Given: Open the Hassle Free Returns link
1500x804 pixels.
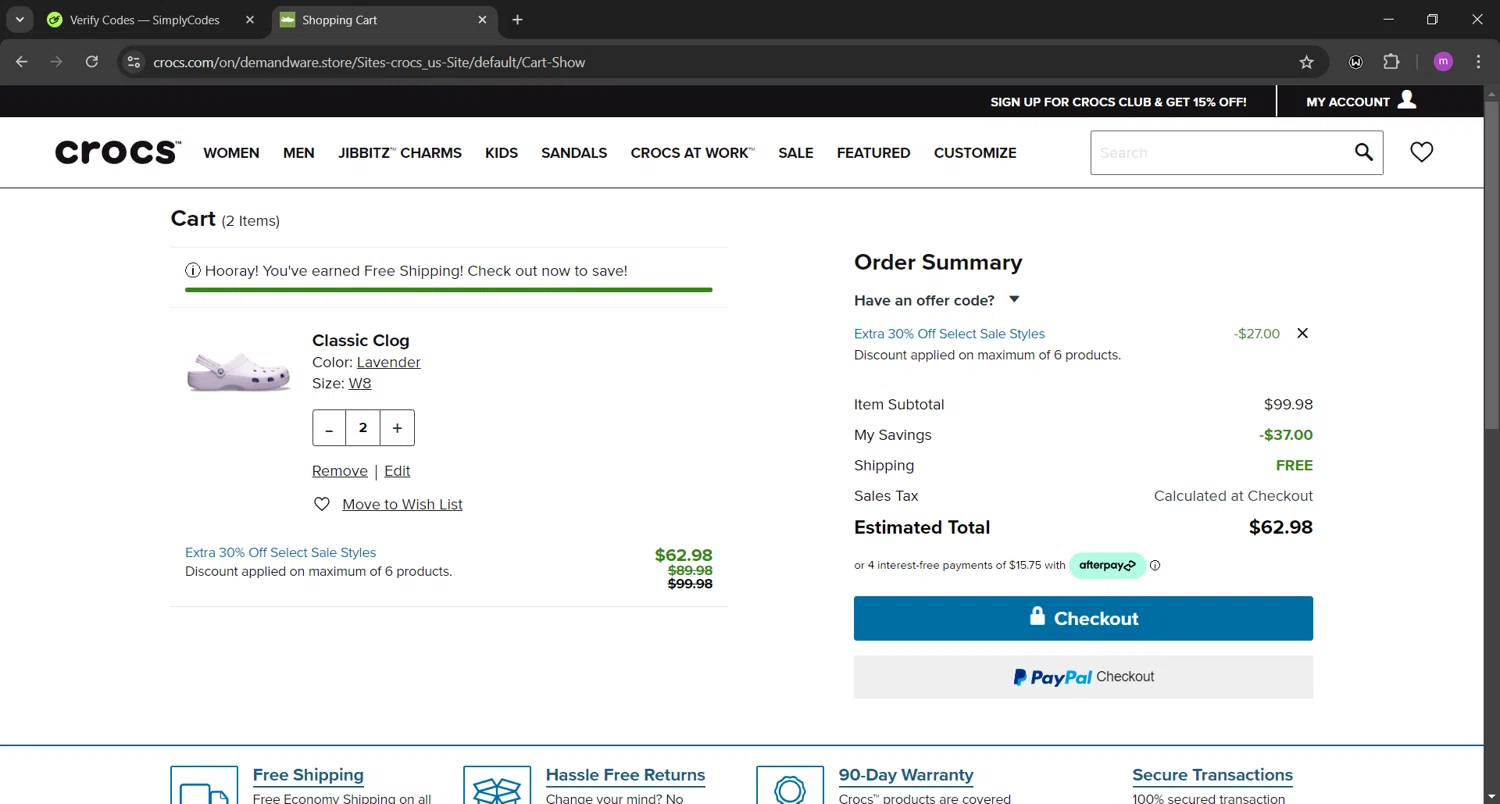Looking at the screenshot, I should click(x=625, y=775).
